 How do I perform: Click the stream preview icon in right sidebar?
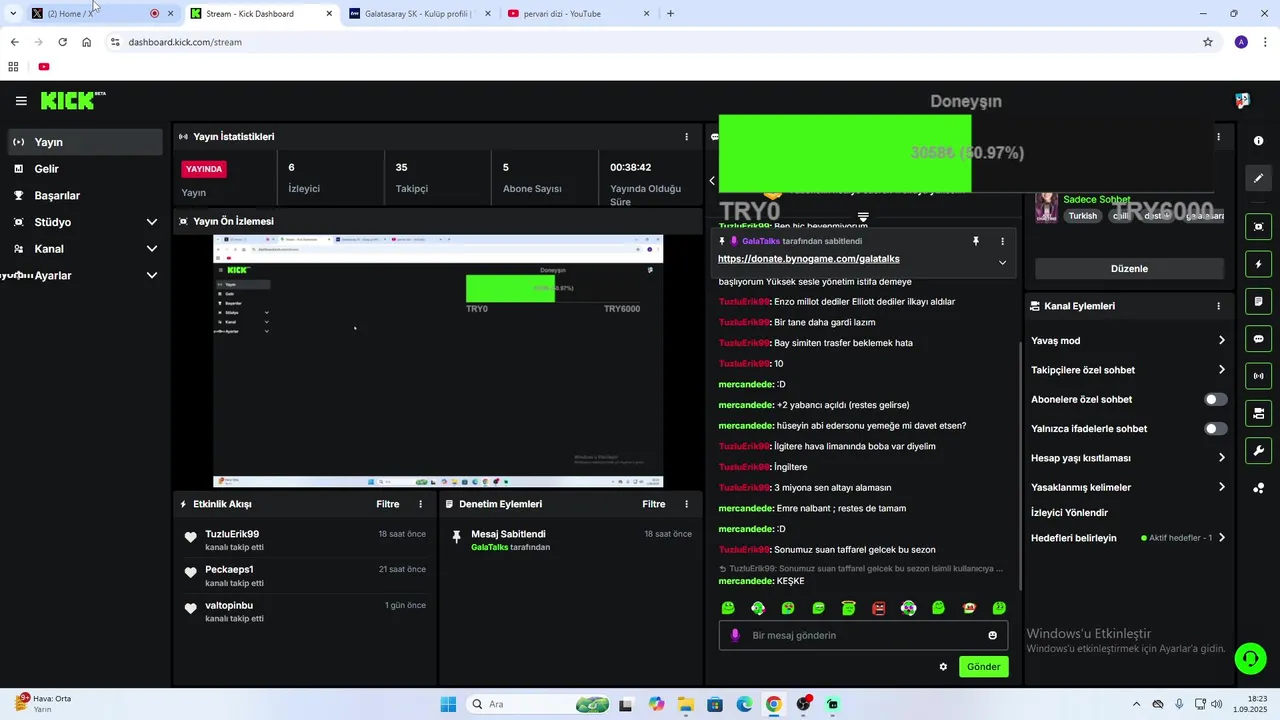coord(1258,227)
